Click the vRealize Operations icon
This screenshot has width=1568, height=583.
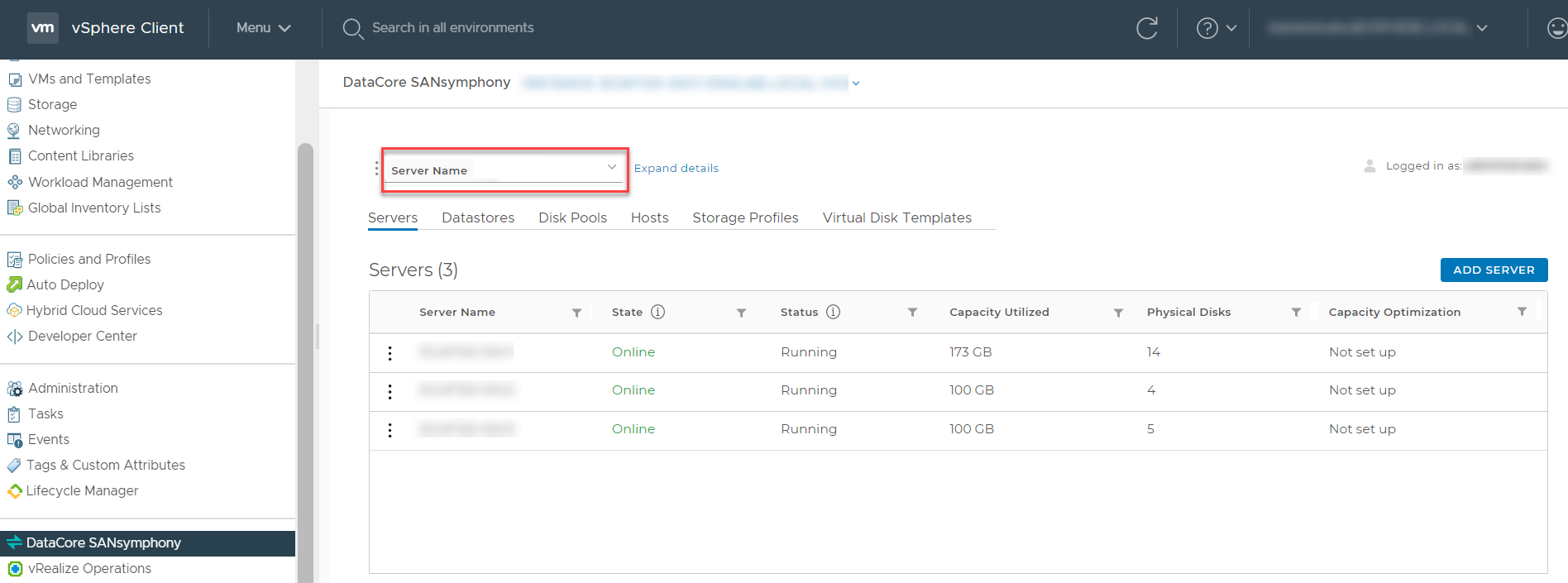15,569
